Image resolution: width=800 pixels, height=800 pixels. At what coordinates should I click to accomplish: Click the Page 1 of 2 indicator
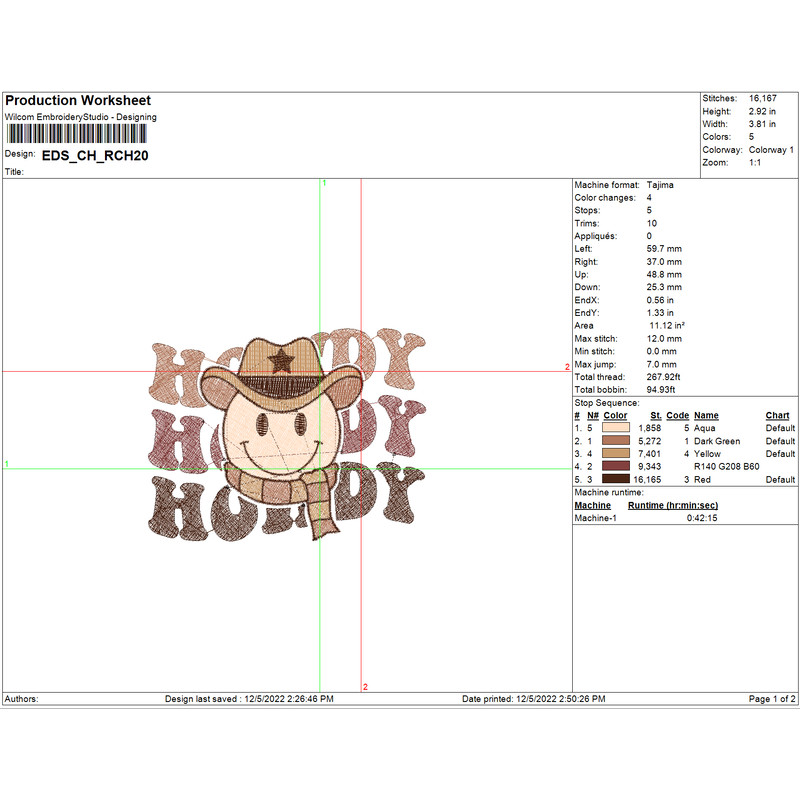[x=771, y=698]
